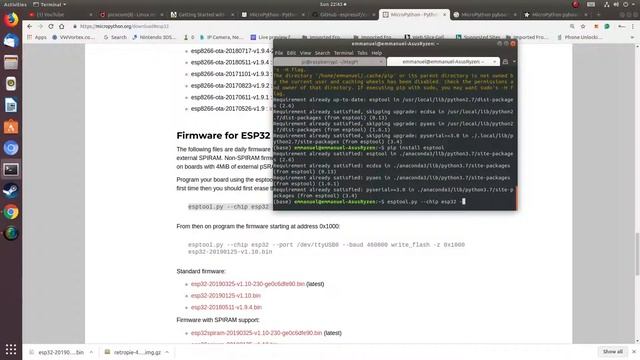The height and width of the screenshot is (360, 640).
Task: Show the applications grid
Action: tap(11, 349)
